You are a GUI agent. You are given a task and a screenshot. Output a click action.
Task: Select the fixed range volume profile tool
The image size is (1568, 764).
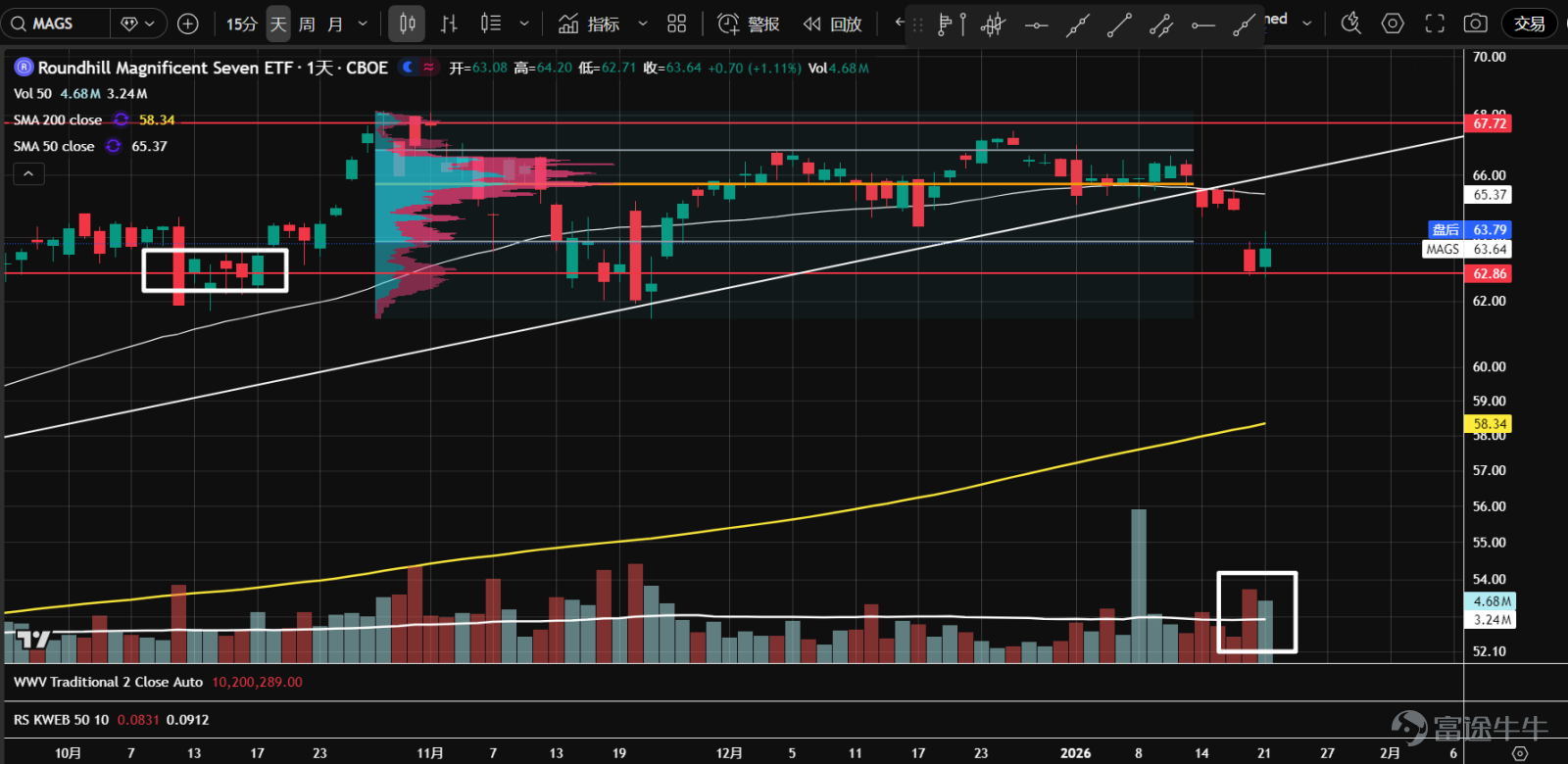(x=952, y=24)
